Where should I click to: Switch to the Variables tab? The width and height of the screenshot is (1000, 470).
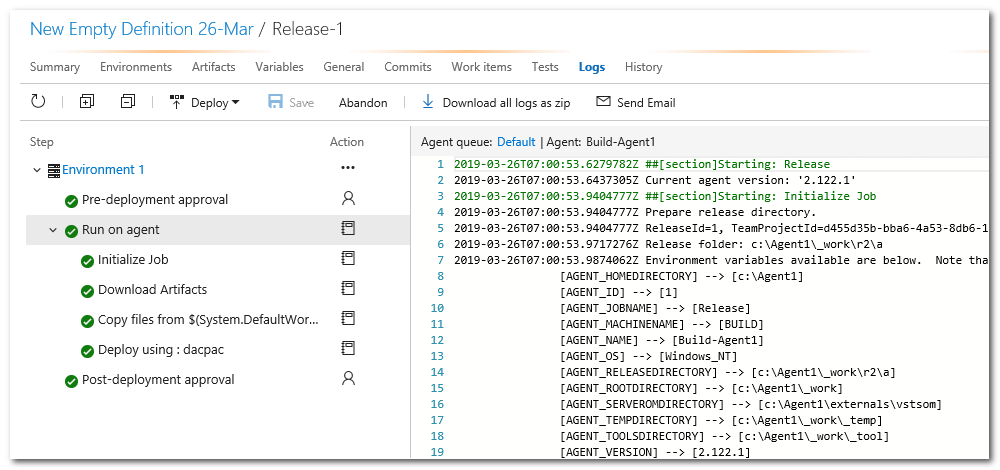click(x=279, y=67)
